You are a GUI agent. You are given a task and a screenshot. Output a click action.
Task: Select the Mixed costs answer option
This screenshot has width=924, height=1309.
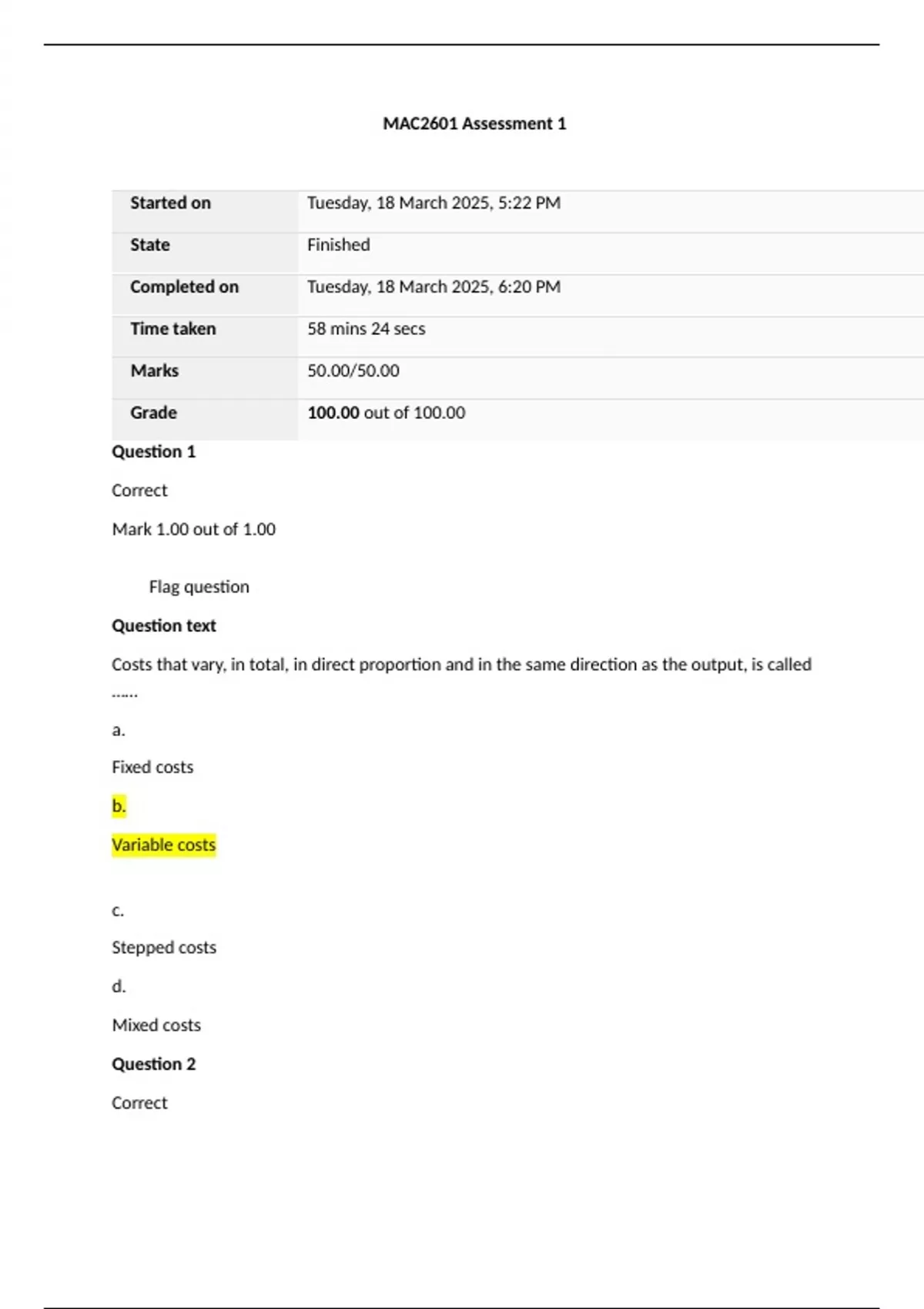click(x=156, y=1025)
